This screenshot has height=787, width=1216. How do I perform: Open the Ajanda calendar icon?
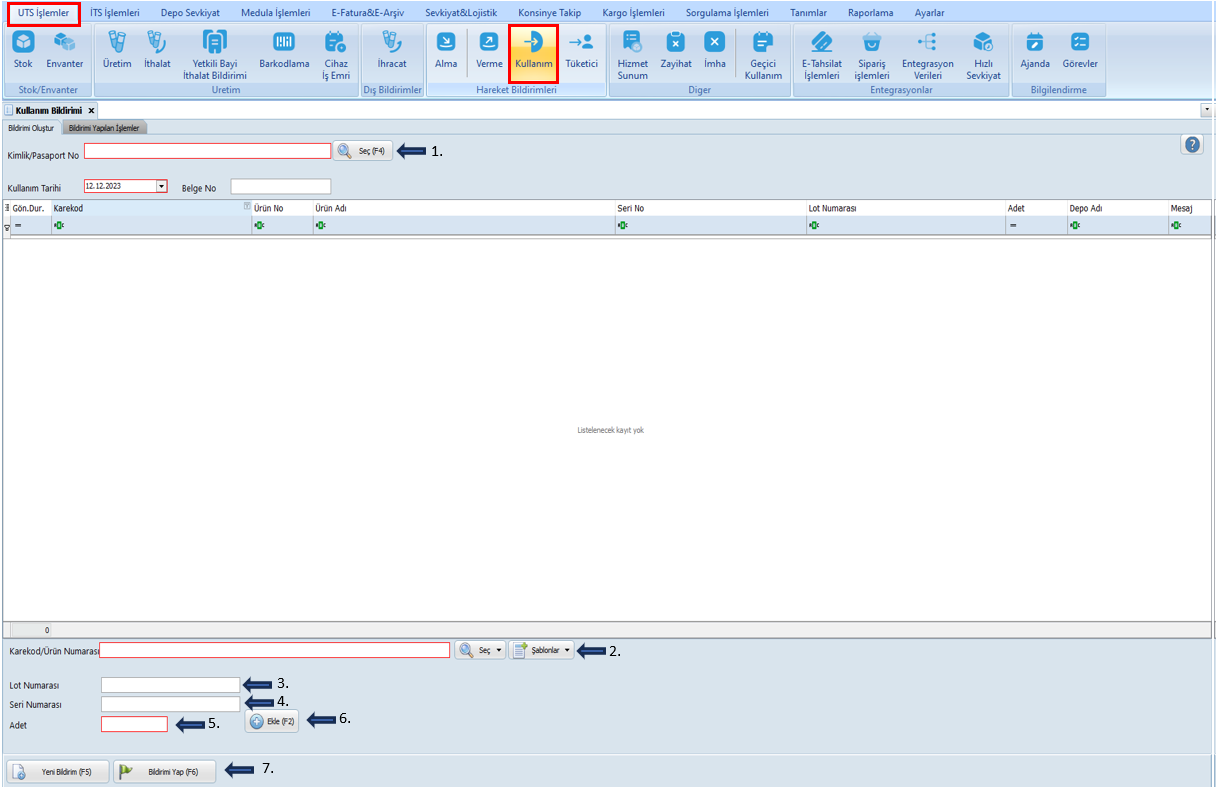pos(1035,50)
